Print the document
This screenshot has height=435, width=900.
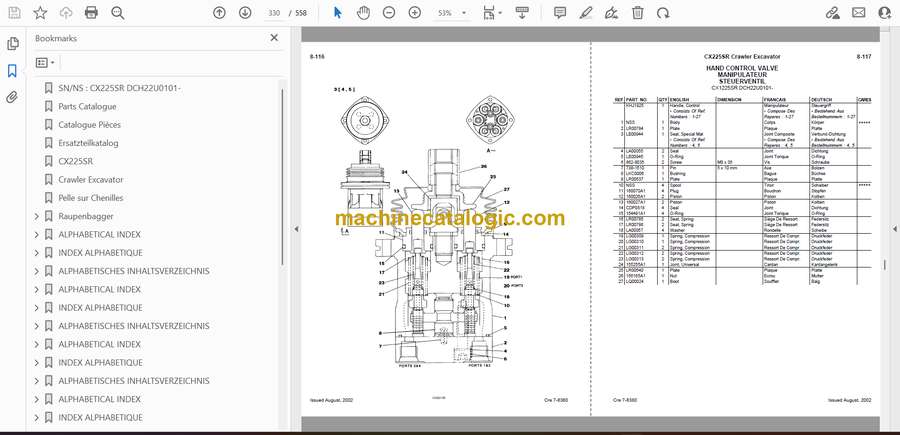coord(91,13)
